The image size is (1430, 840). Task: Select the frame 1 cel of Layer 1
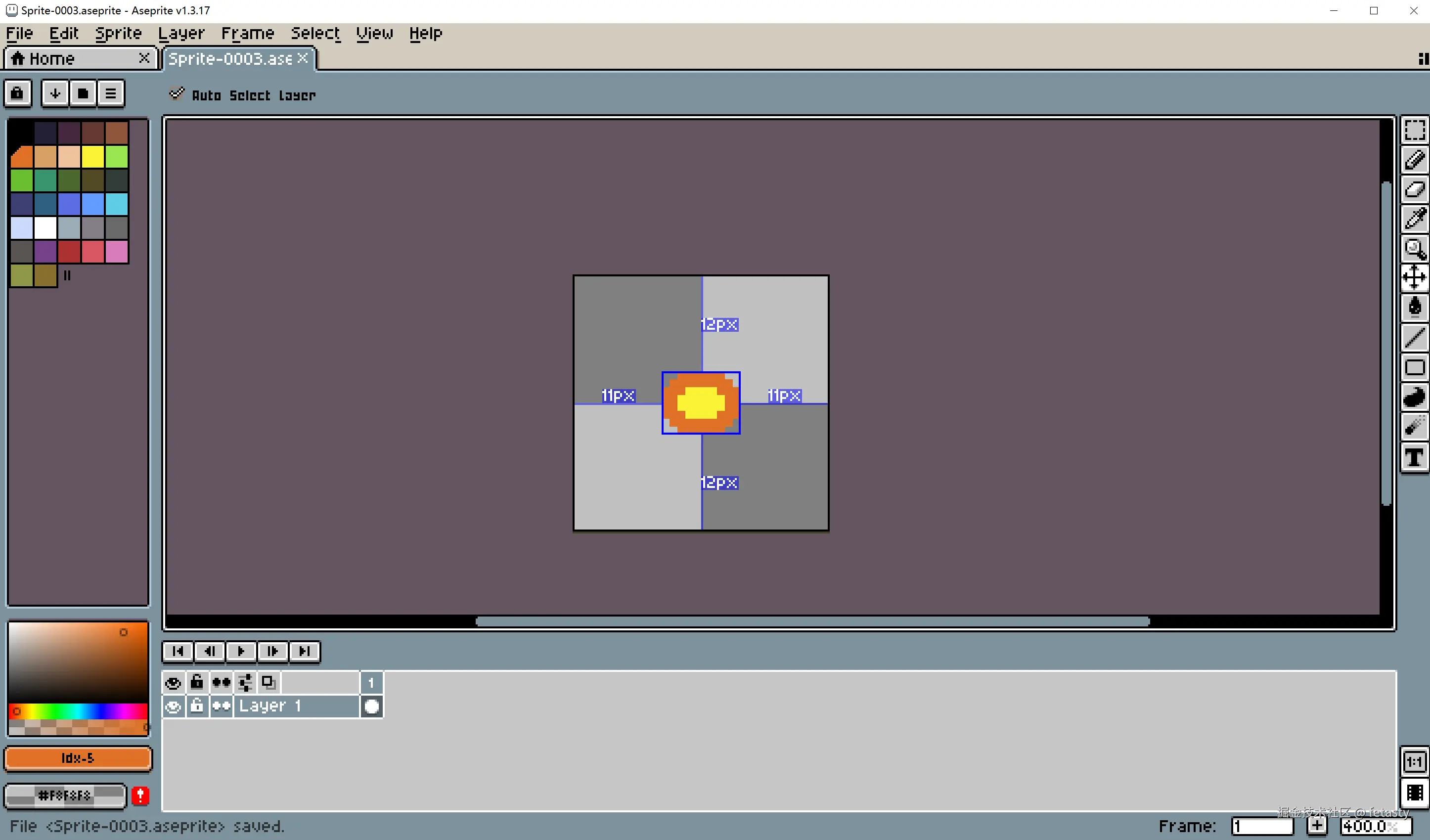coord(372,707)
